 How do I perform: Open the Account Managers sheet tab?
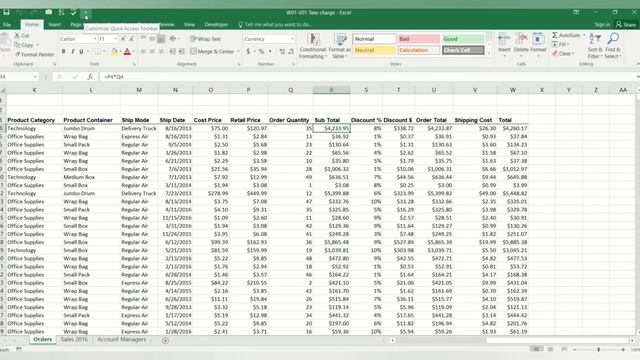coord(121,340)
